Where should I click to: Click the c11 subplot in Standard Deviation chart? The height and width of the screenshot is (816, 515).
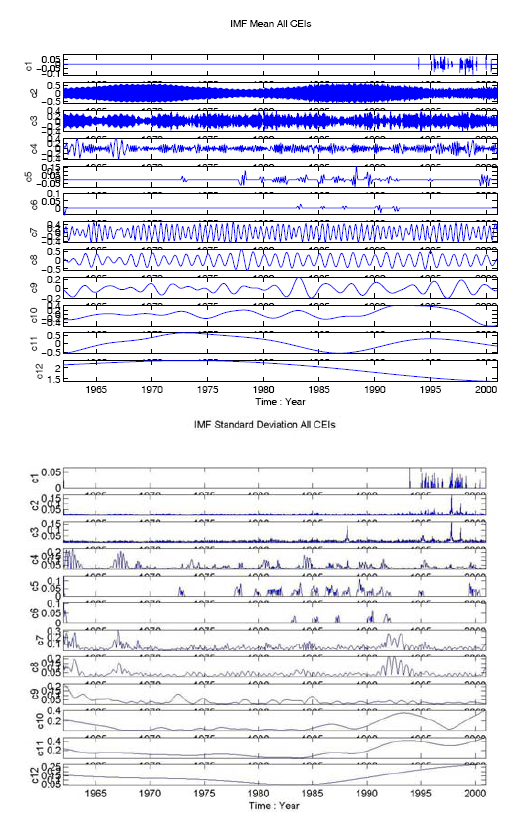click(275, 748)
